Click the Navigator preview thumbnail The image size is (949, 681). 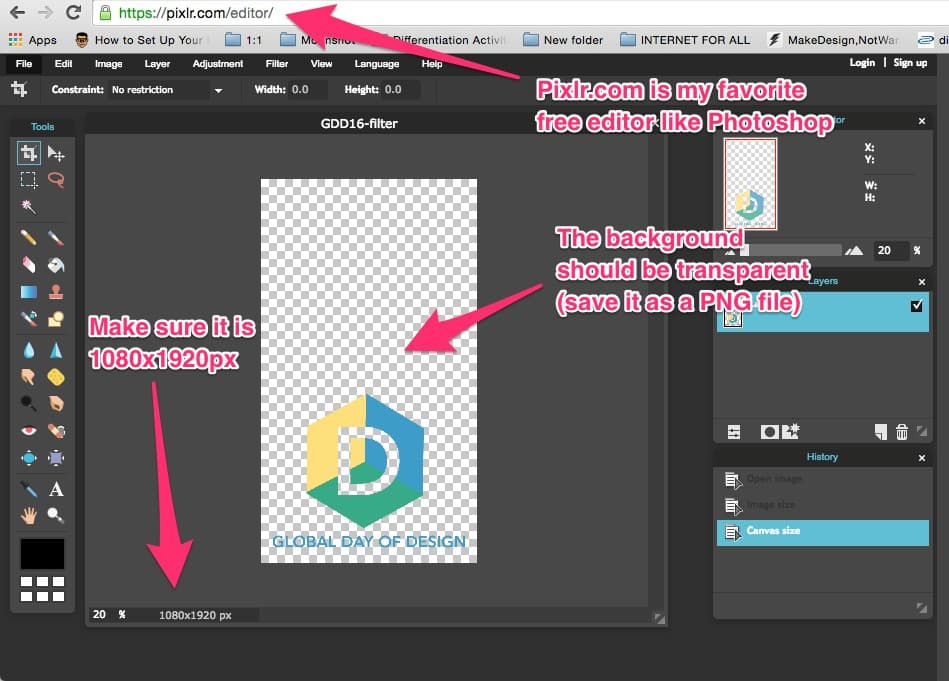(x=750, y=184)
